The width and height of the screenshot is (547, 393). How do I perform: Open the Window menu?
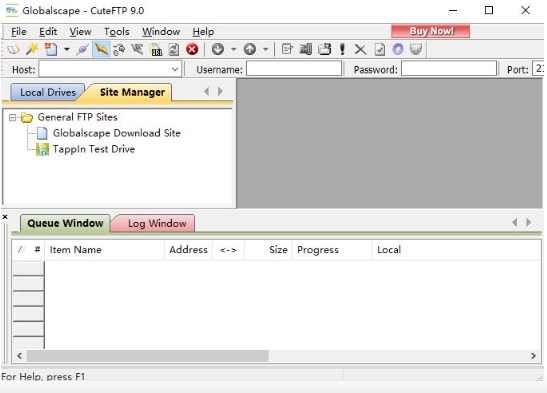pyautogui.click(x=161, y=32)
